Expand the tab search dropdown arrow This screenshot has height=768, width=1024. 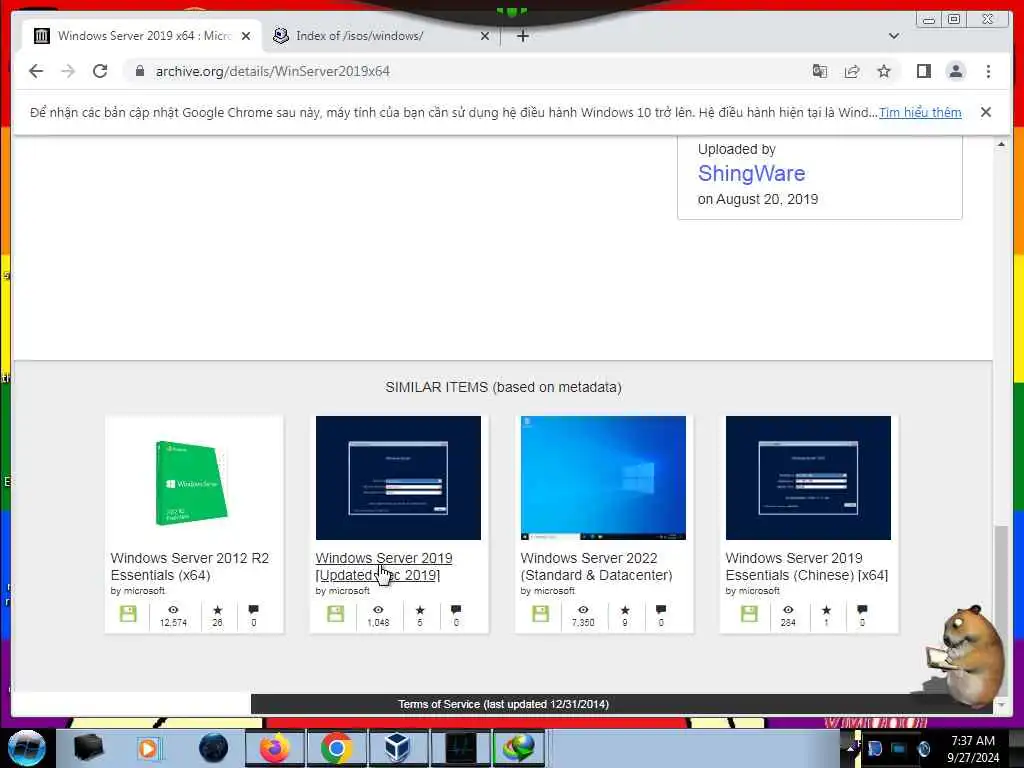(893, 36)
